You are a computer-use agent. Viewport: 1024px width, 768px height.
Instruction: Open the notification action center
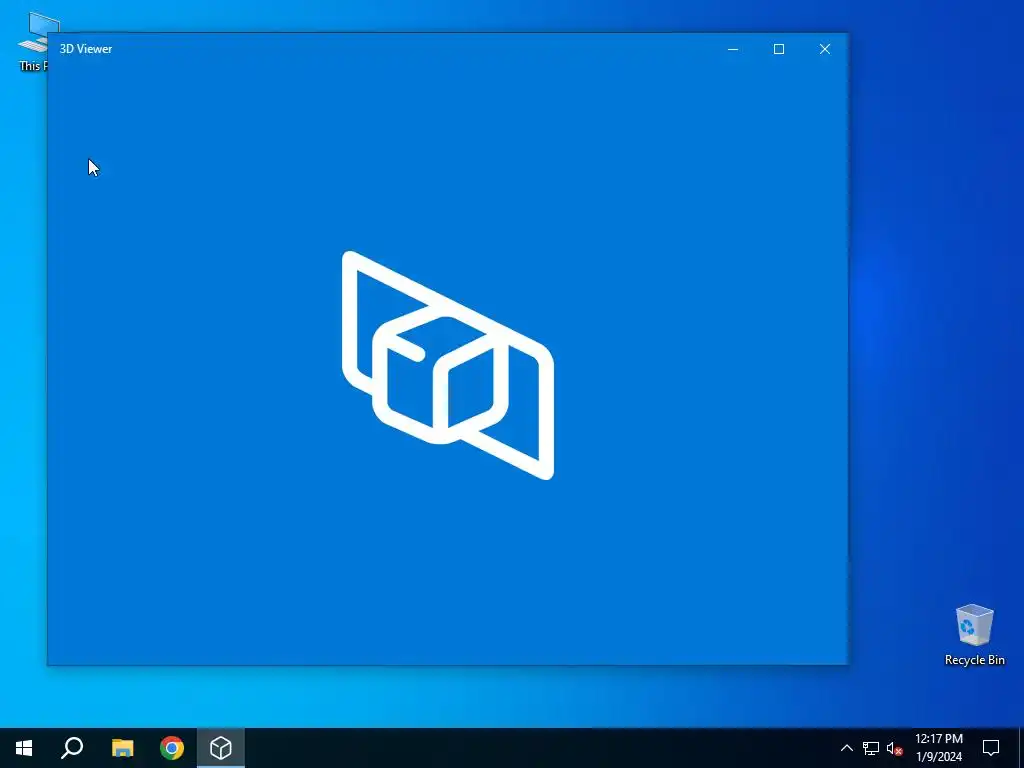(991, 748)
